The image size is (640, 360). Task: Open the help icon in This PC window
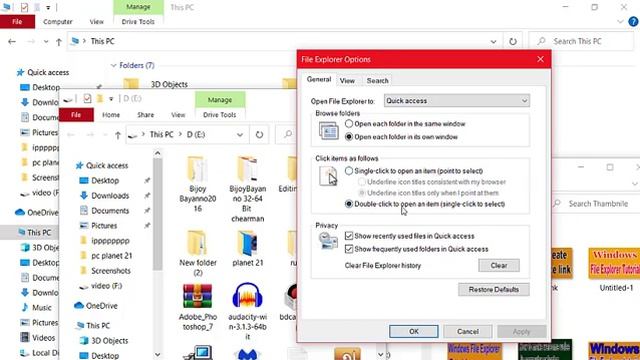633,22
